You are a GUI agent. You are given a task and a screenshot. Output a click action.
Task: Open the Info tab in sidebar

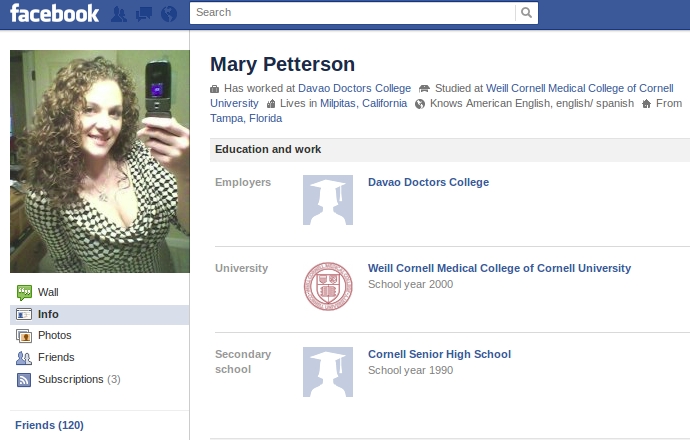(x=100, y=315)
